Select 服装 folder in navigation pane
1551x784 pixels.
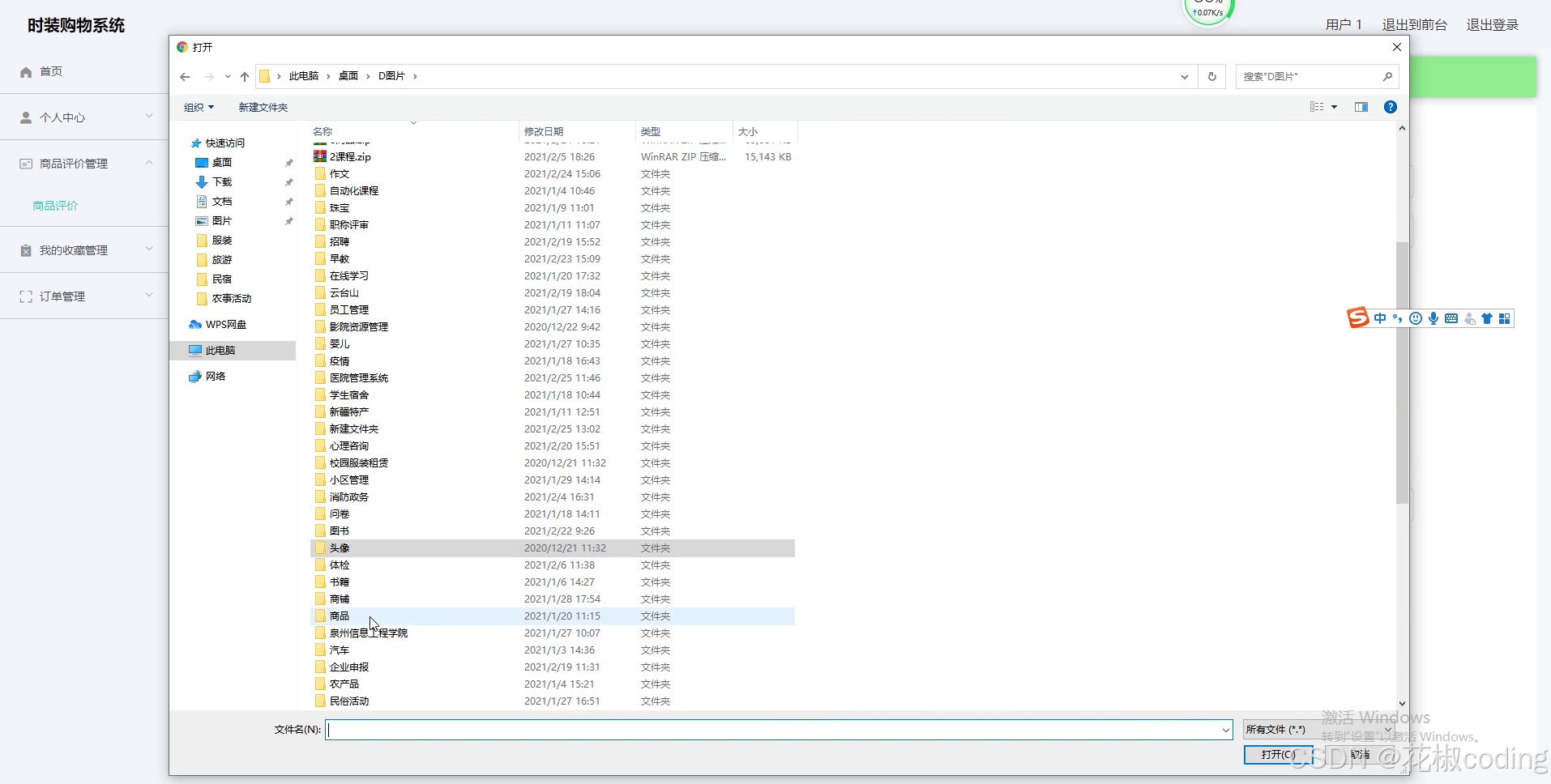coord(222,241)
